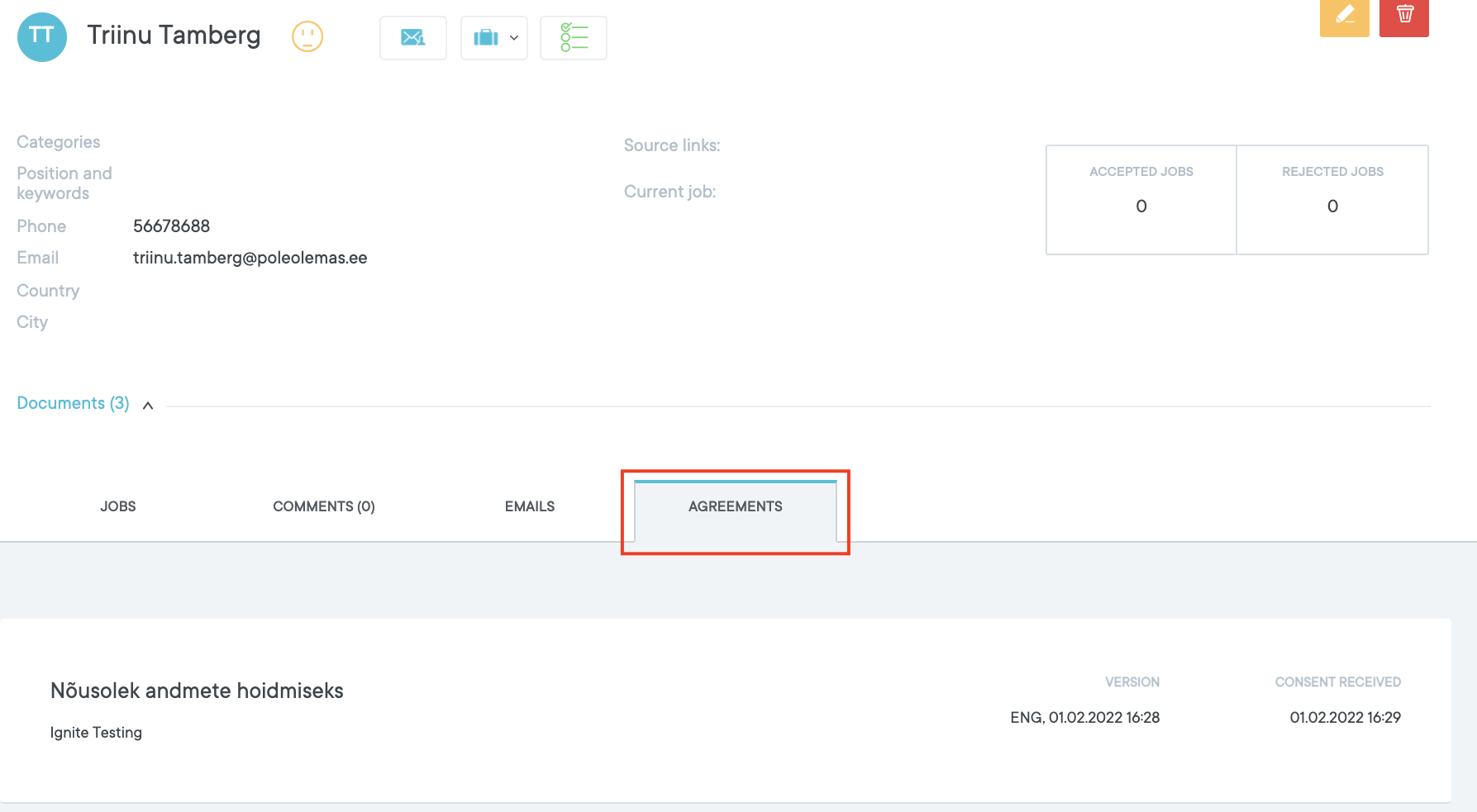Click the triinu.tamberg@poleolemas.ee email address
1477x812 pixels.
coord(250,258)
